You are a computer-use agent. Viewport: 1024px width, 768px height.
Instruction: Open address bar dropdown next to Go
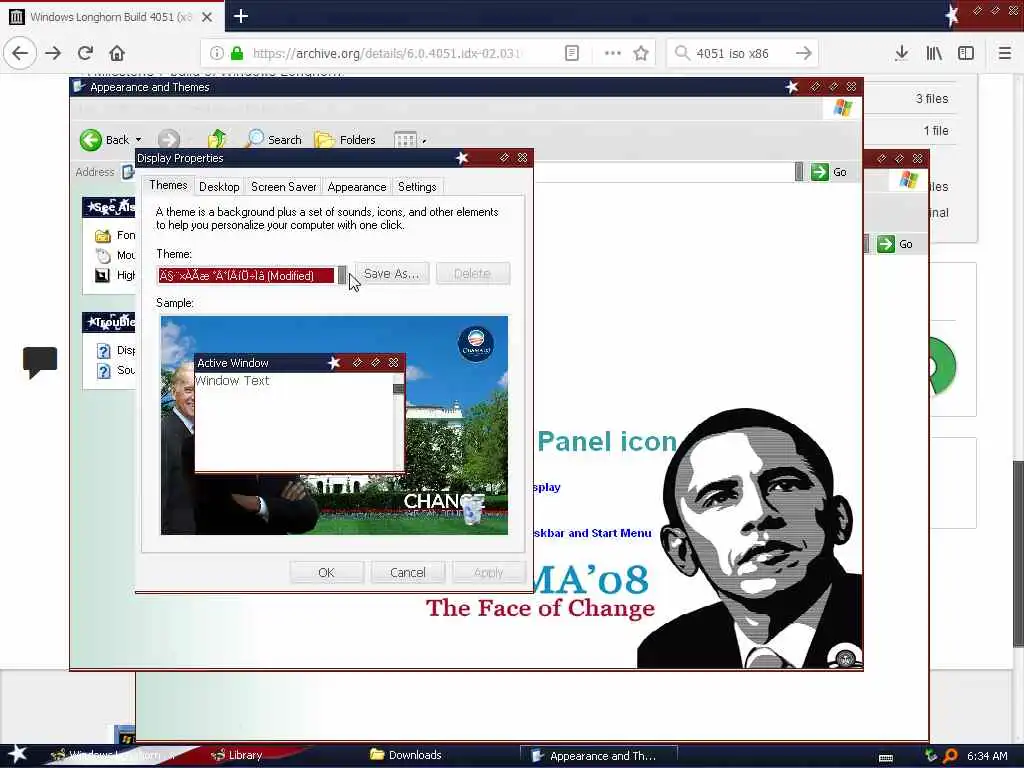[799, 172]
